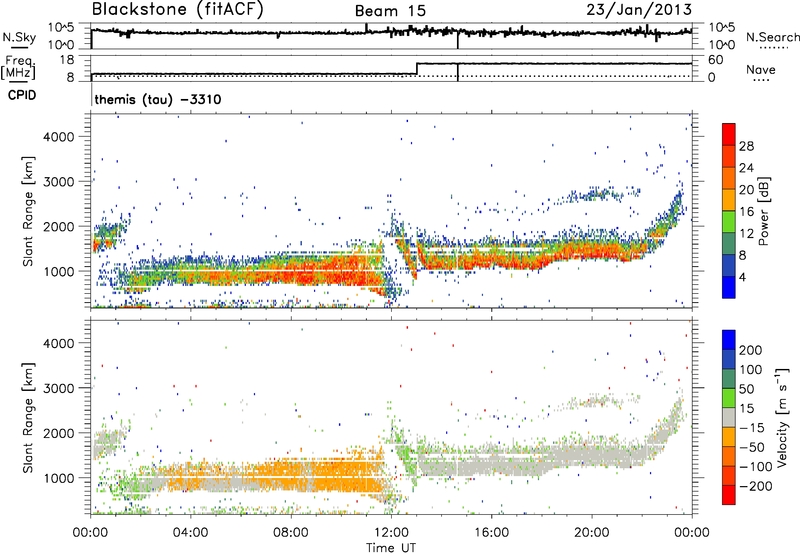
Task: Click the 4 value on the power colorbar
Action: click(x=743, y=278)
